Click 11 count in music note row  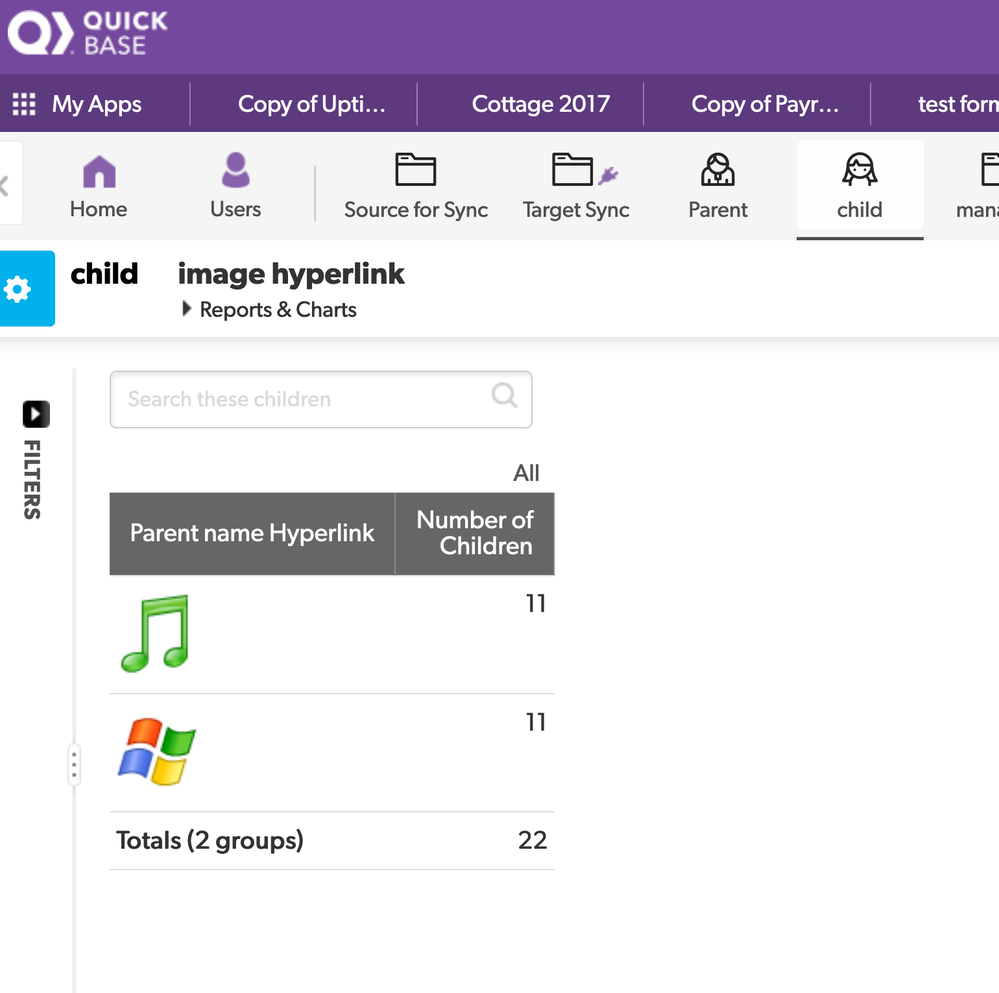[x=536, y=603]
